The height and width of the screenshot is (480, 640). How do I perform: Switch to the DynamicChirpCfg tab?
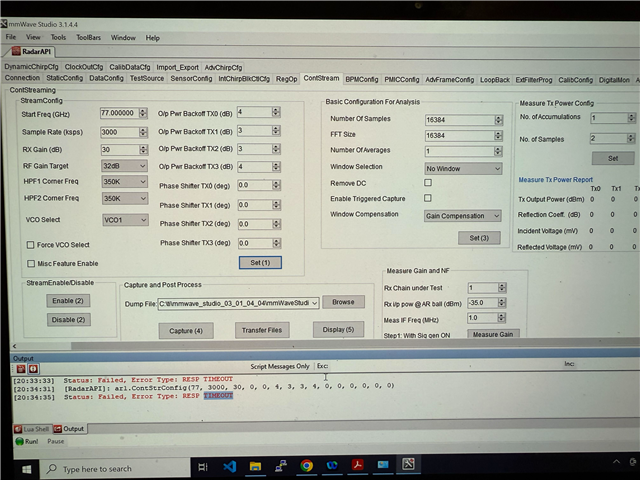tap(31, 67)
